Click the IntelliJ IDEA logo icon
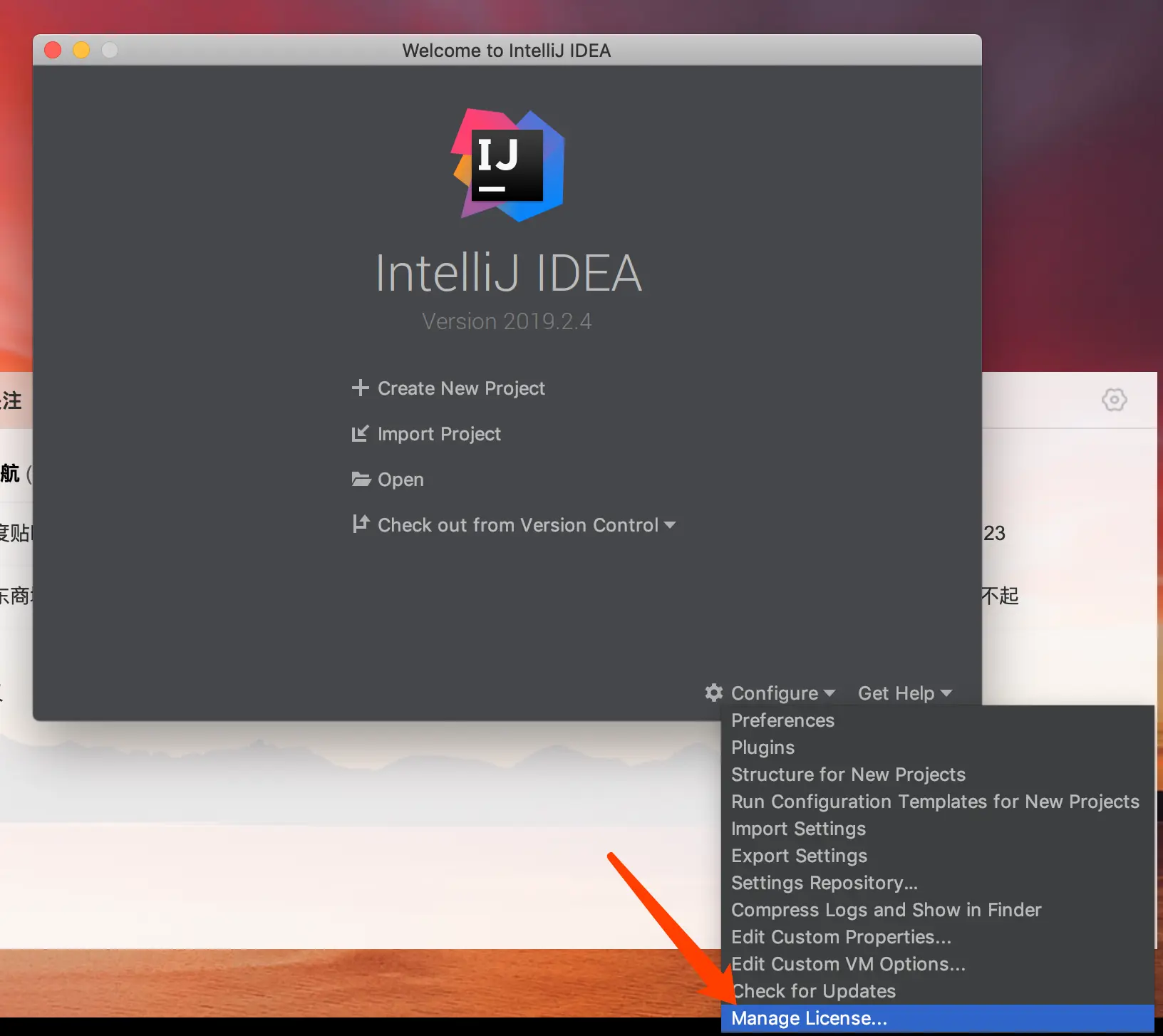 tap(508, 165)
